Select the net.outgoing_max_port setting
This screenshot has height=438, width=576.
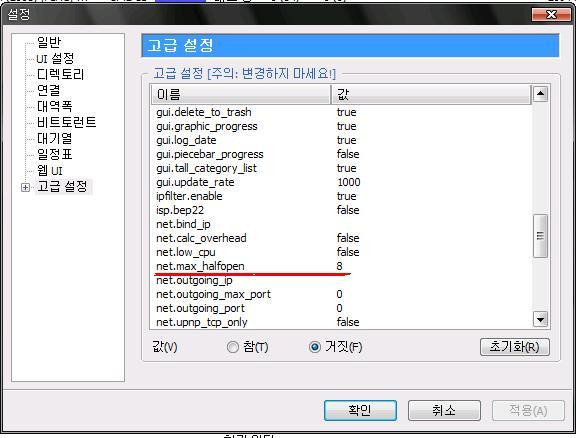pos(341,294)
